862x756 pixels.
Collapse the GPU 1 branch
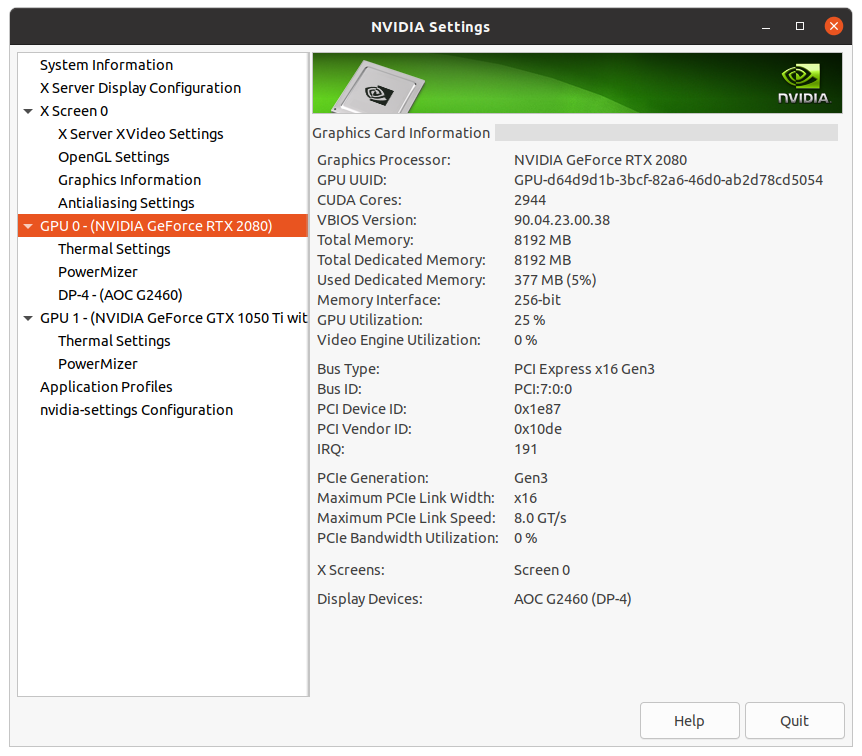coord(28,317)
